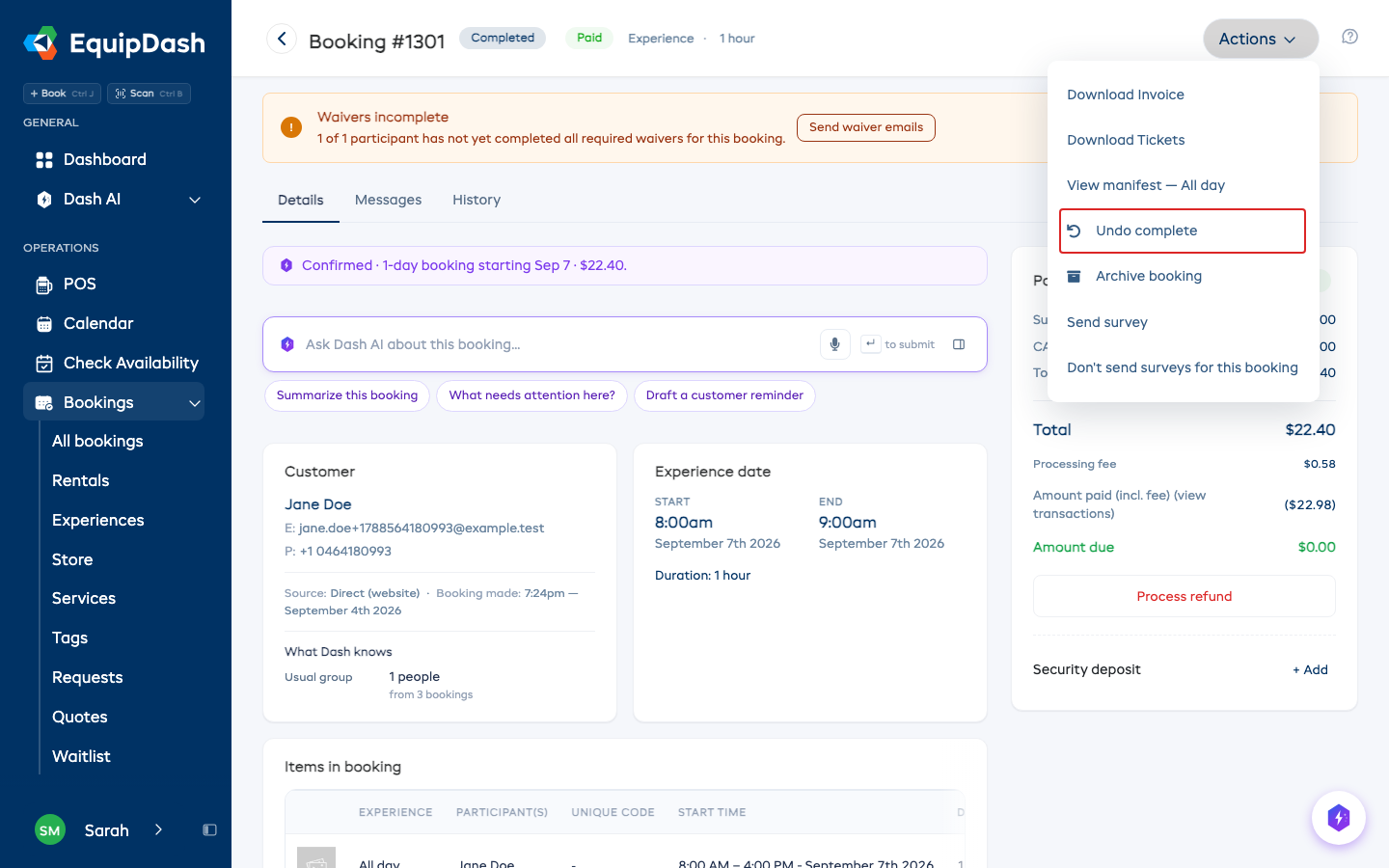Choose Don't send surveys for this booking
This screenshot has height=868, width=1389.
click(x=1183, y=367)
